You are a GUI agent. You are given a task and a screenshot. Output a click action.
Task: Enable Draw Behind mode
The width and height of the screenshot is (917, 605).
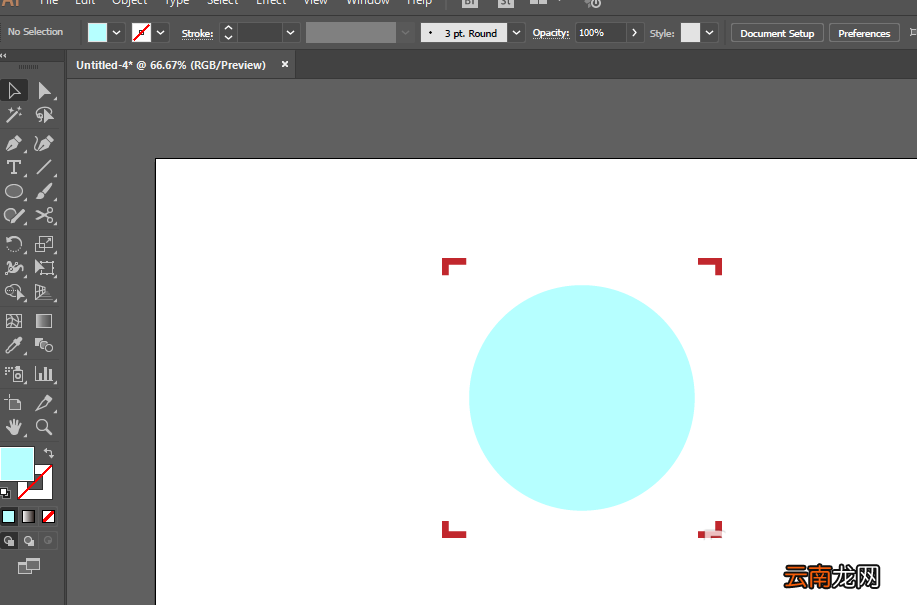coord(29,541)
